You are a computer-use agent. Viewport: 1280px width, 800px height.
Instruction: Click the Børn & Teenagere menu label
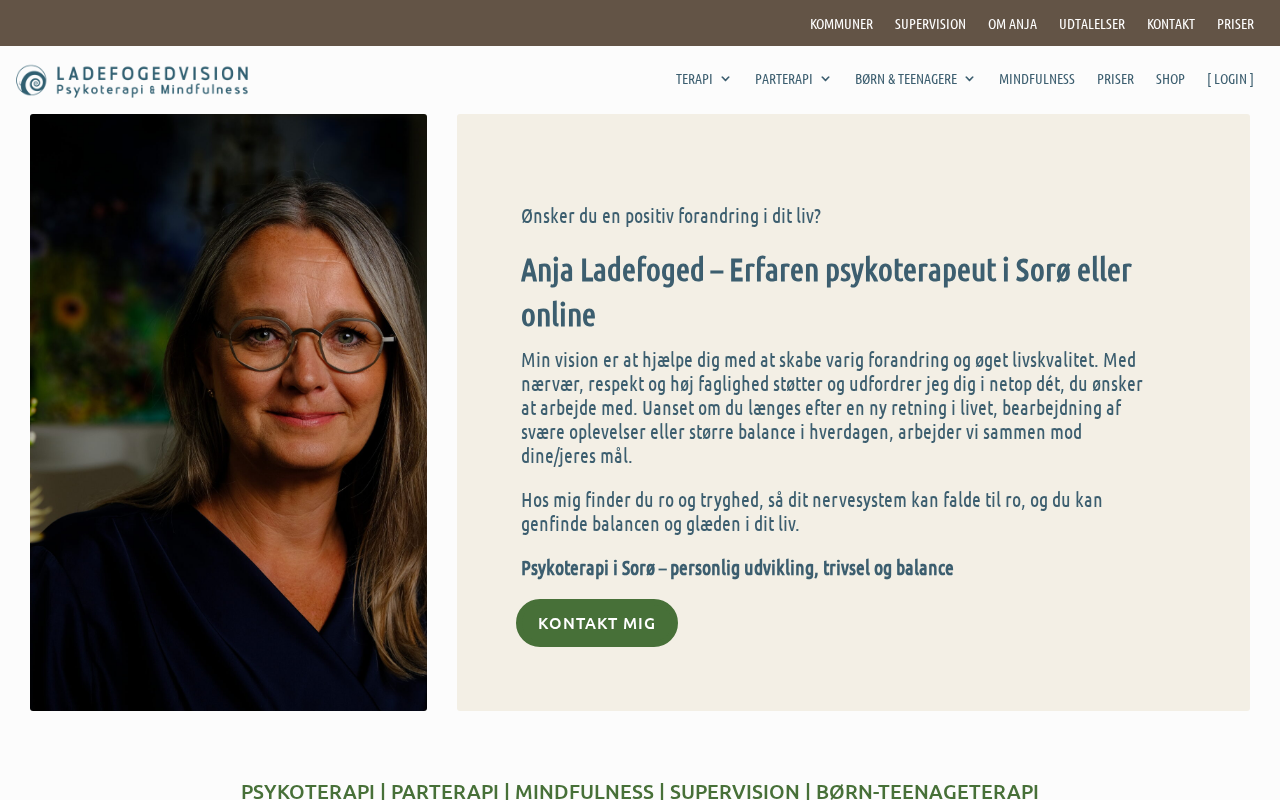click(x=906, y=79)
